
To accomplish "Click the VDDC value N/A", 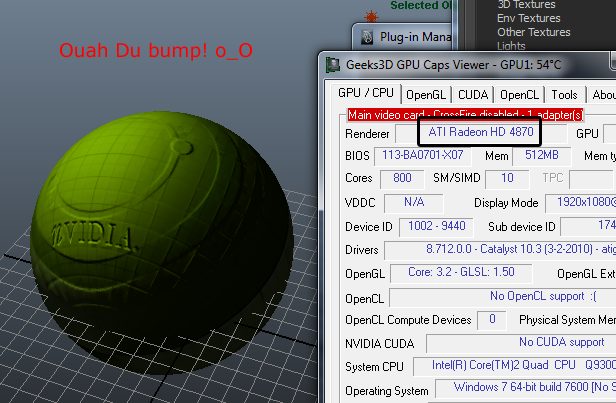I will (414, 203).
